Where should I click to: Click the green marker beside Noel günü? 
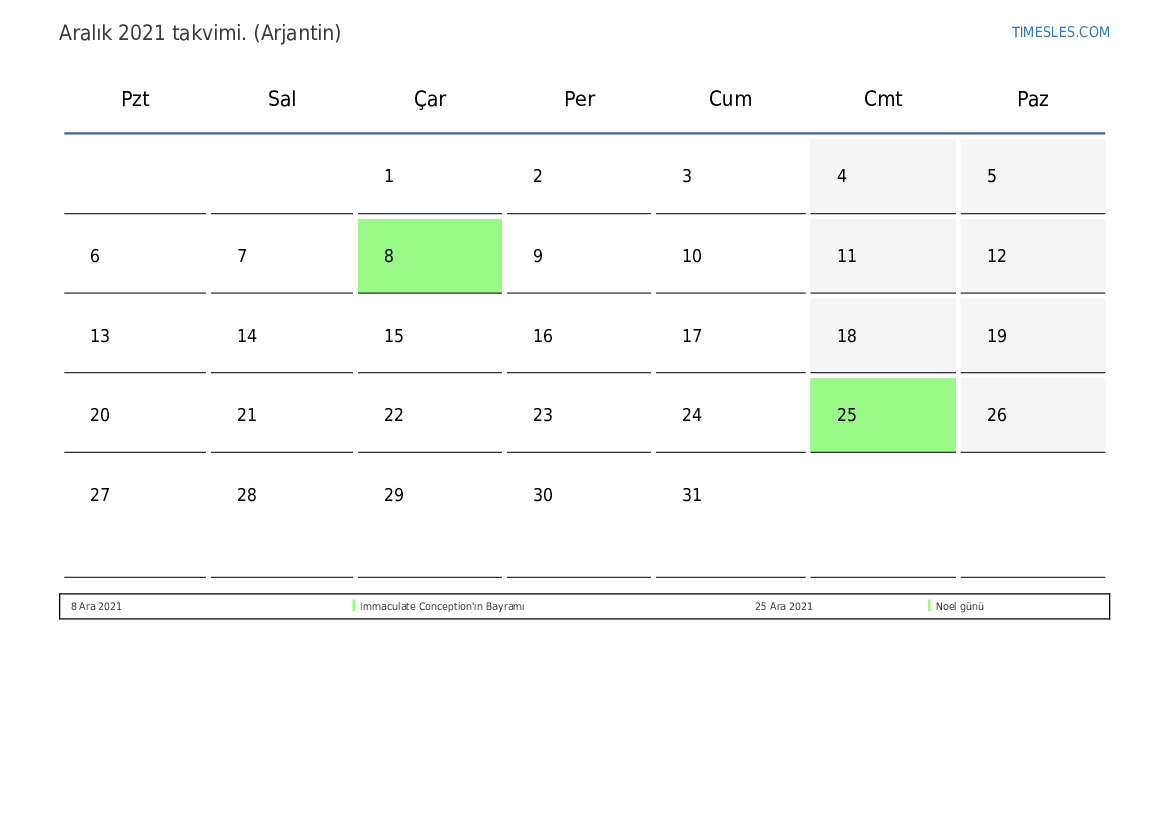[929, 606]
